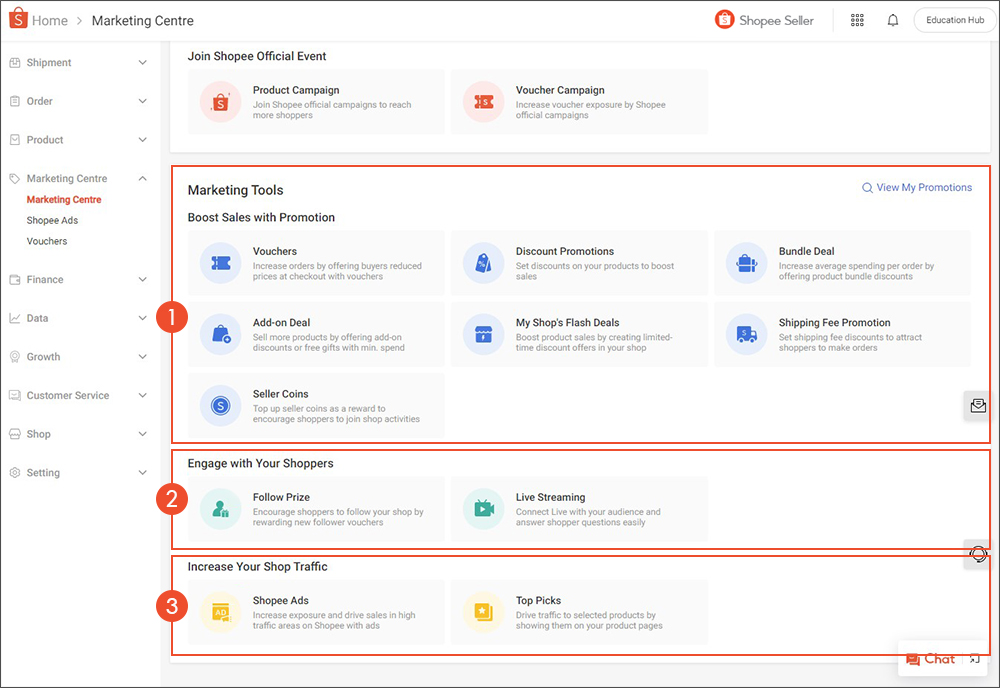1000x688 pixels.
Task: Open the notifications bell
Action: (x=892, y=19)
